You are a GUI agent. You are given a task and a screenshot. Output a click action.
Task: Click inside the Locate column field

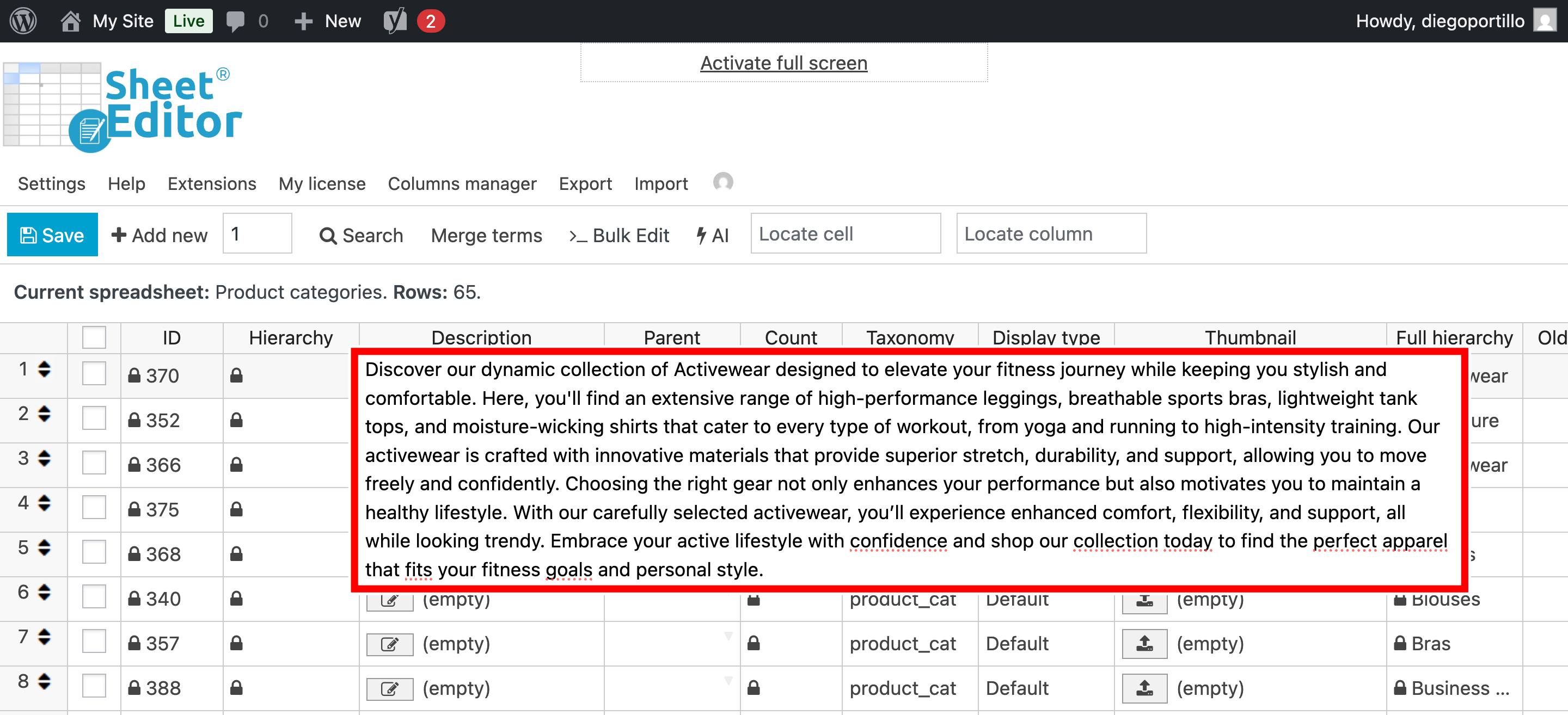point(1051,233)
